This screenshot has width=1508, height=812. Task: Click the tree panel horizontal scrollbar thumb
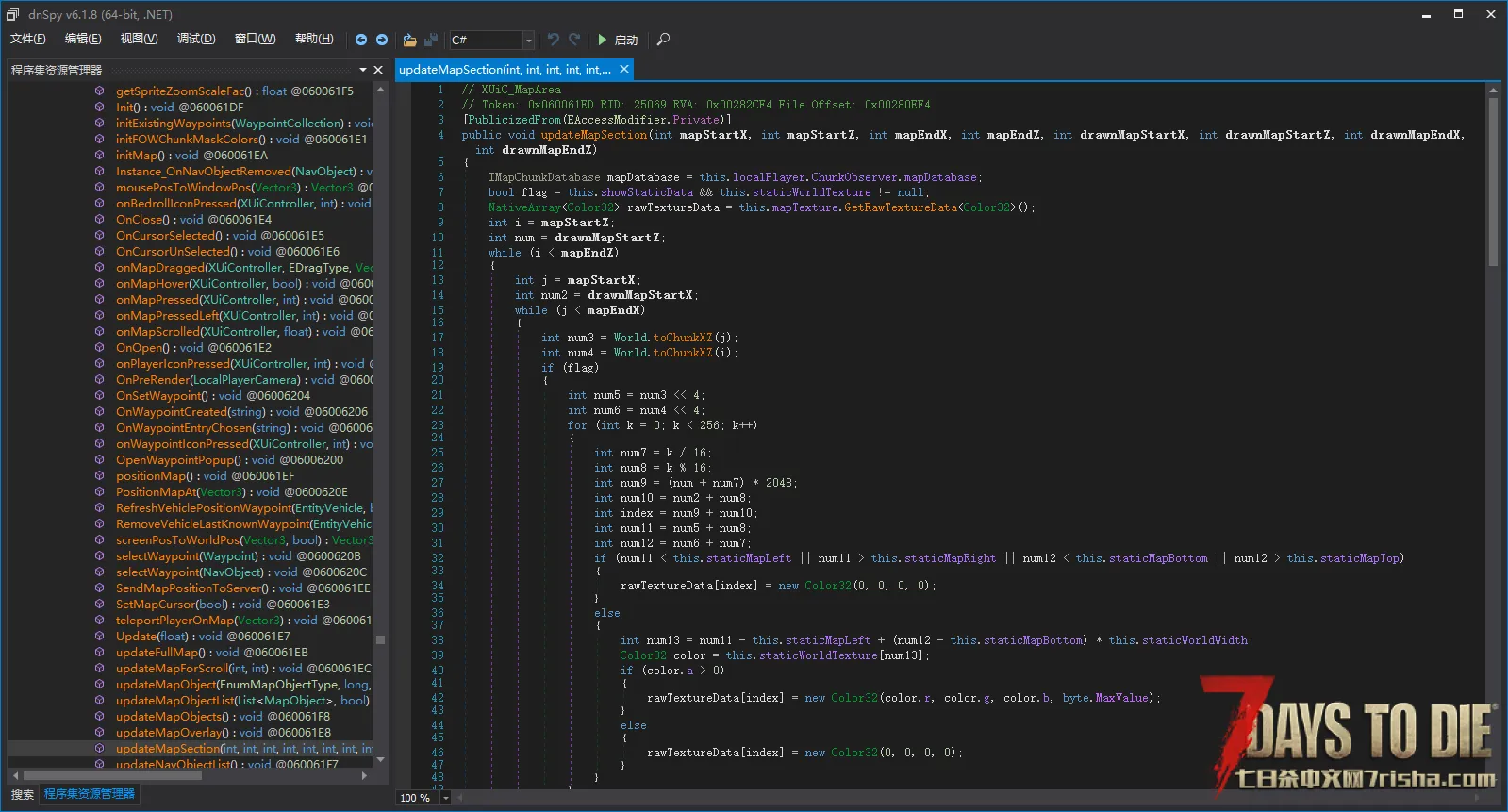(x=111, y=775)
